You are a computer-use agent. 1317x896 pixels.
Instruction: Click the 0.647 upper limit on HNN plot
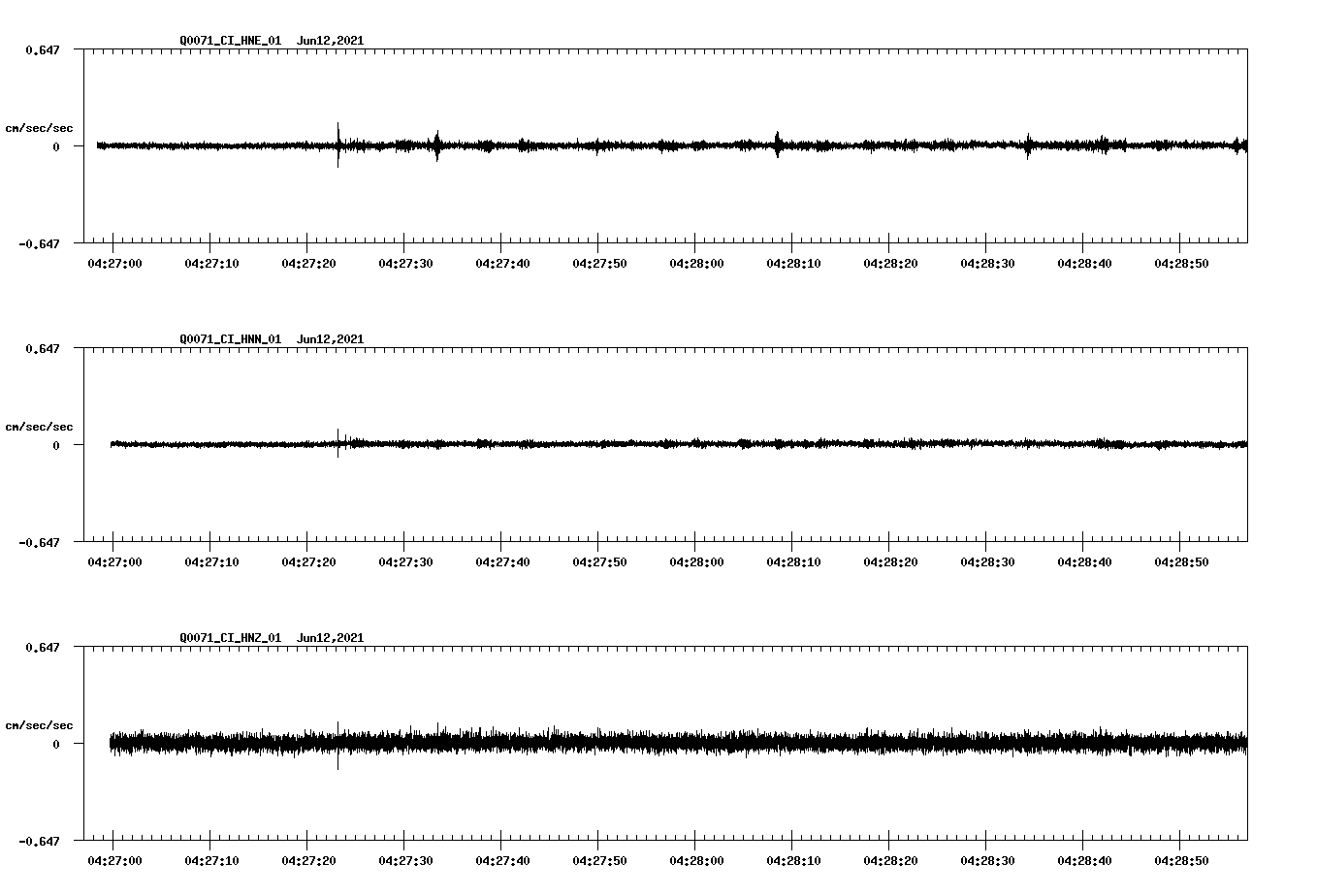(43, 348)
